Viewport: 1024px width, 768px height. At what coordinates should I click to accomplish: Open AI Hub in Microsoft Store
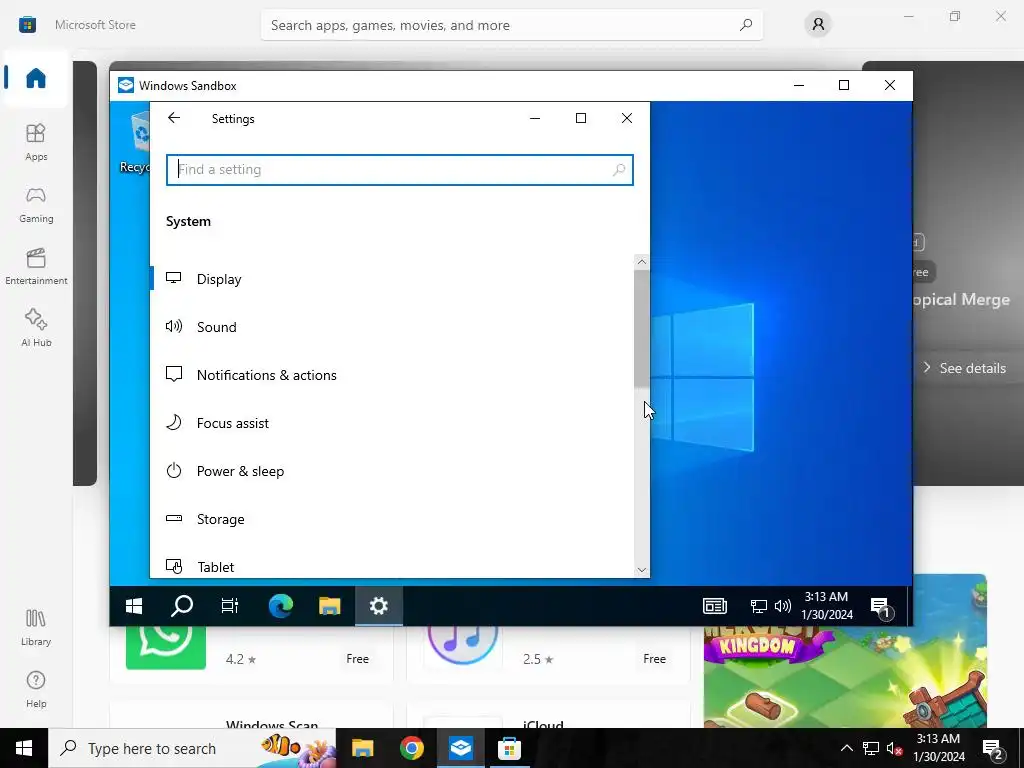[x=36, y=328]
